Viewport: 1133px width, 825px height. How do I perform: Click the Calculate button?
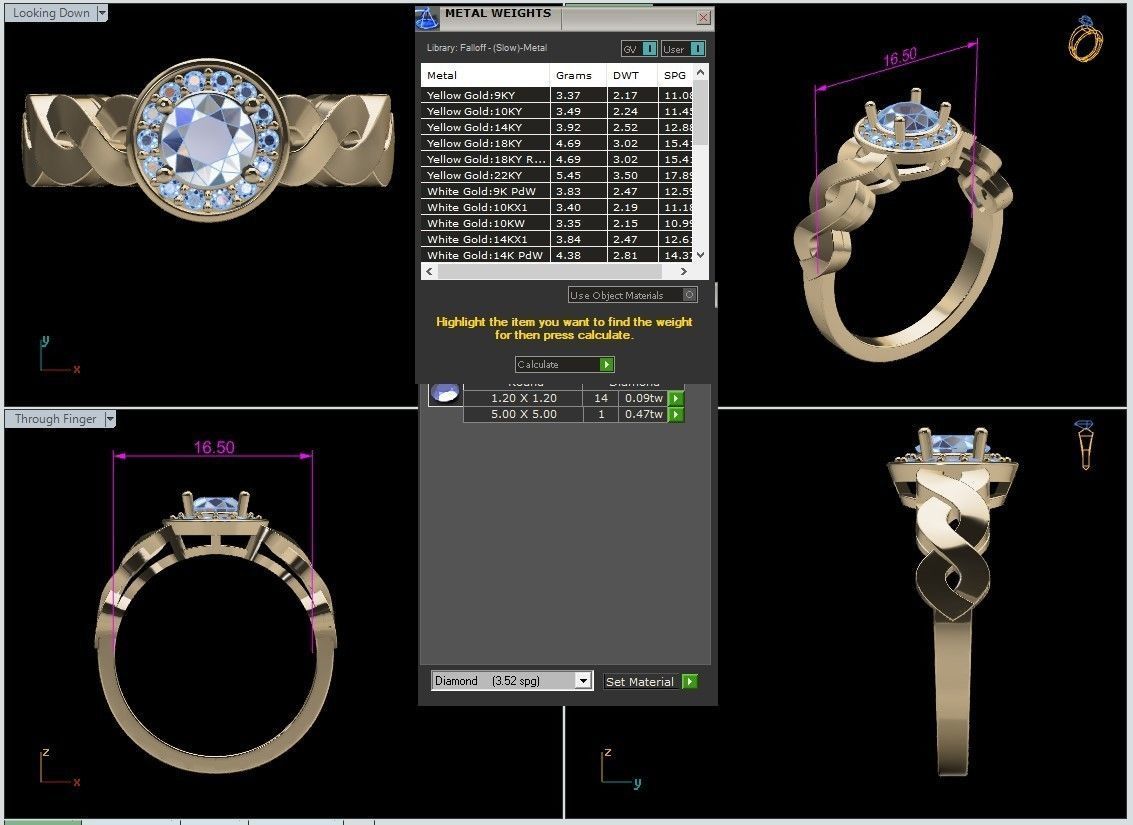tap(564, 364)
